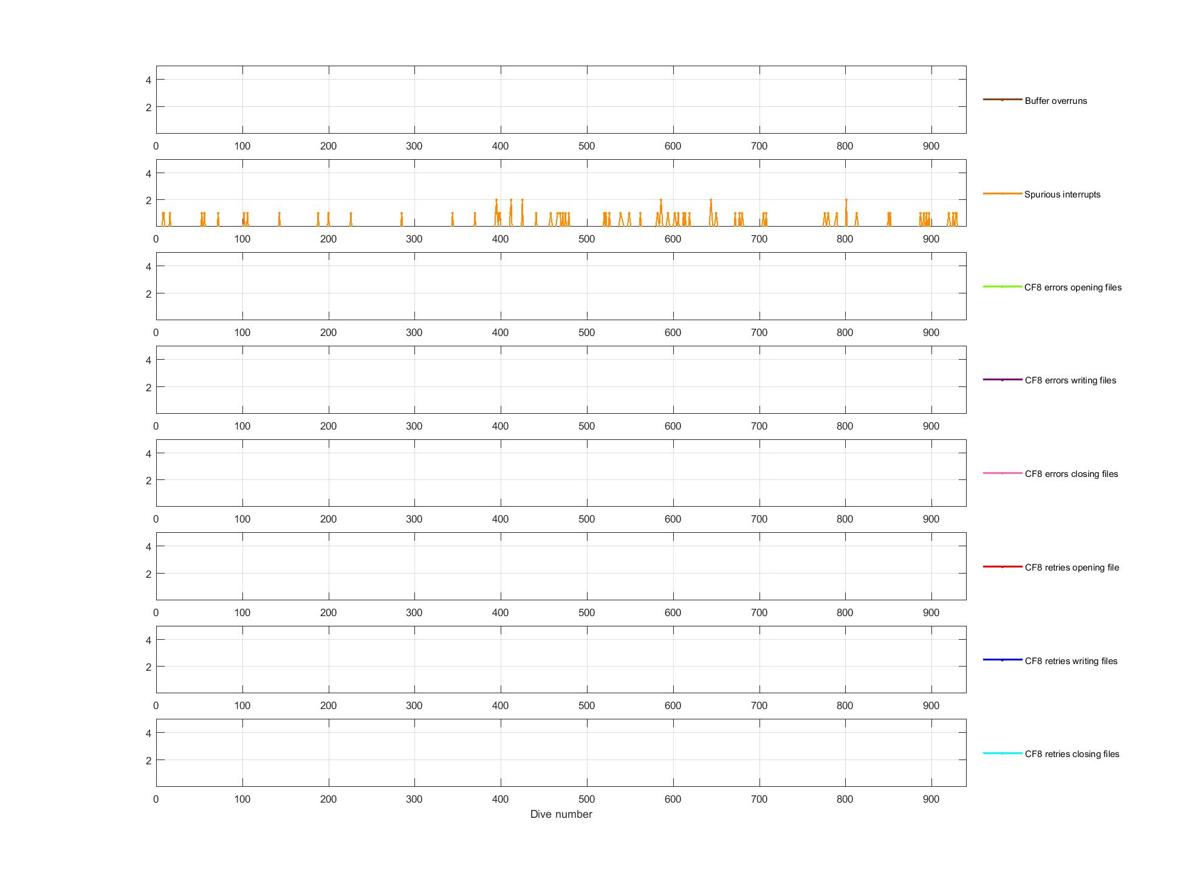Click the CF8 errors writing files label

tap(1071, 380)
